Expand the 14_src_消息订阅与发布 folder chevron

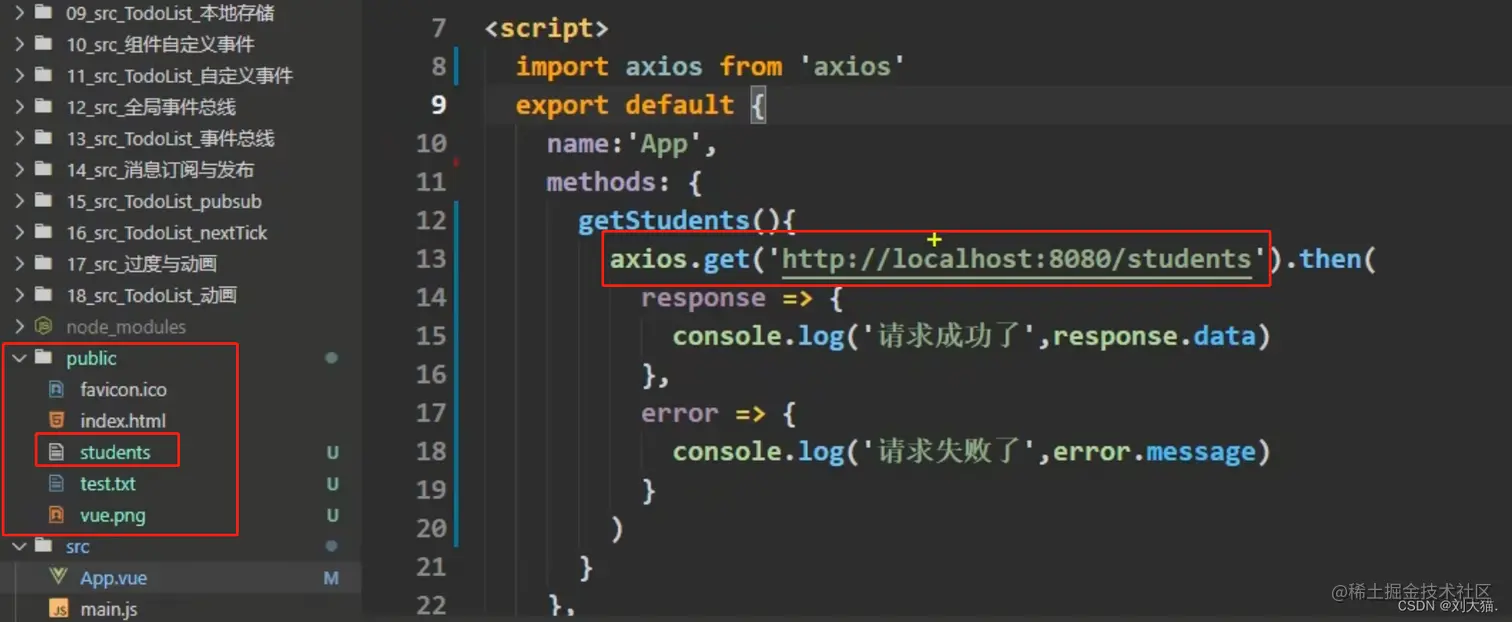coord(20,170)
